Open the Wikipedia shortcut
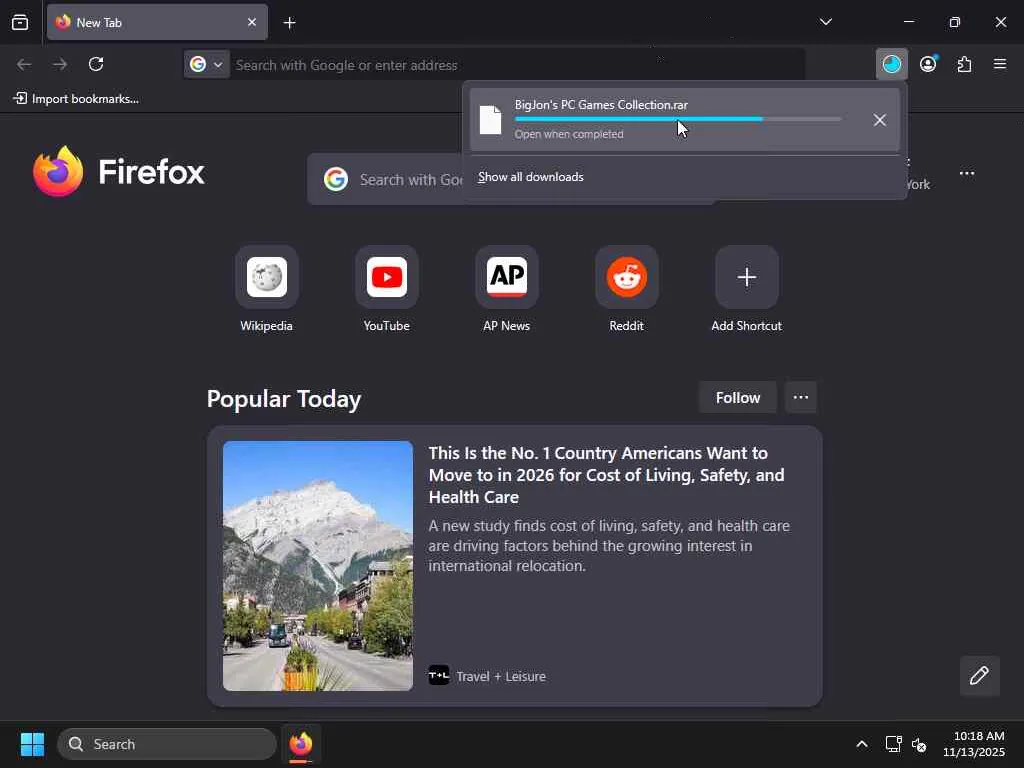This screenshot has height=768, width=1024. coord(266,289)
